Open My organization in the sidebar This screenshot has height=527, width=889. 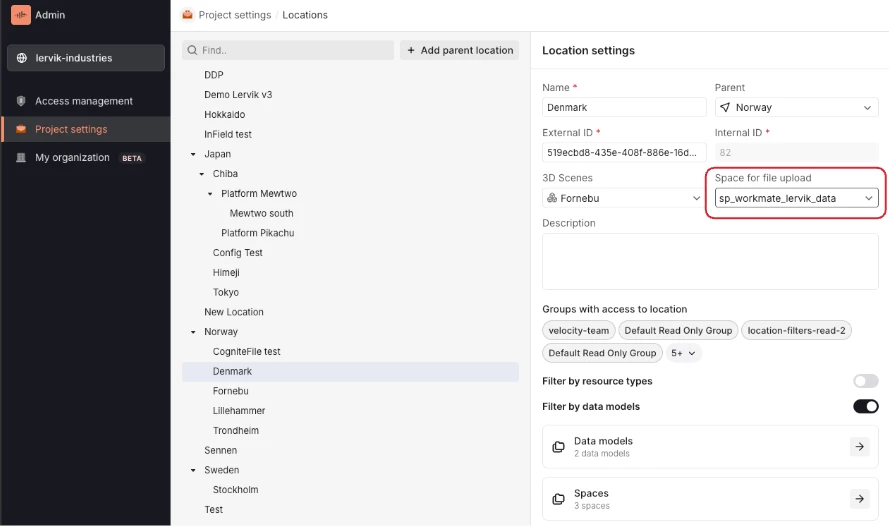click(72, 157)
